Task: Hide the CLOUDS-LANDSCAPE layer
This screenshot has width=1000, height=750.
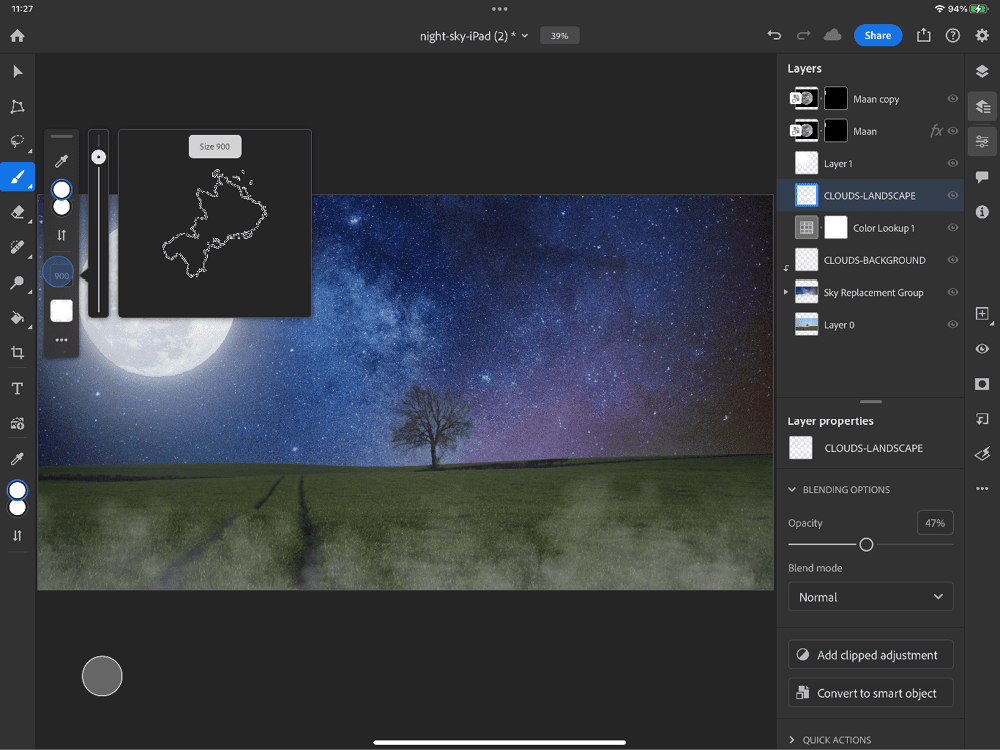Action: click(953, 196)
